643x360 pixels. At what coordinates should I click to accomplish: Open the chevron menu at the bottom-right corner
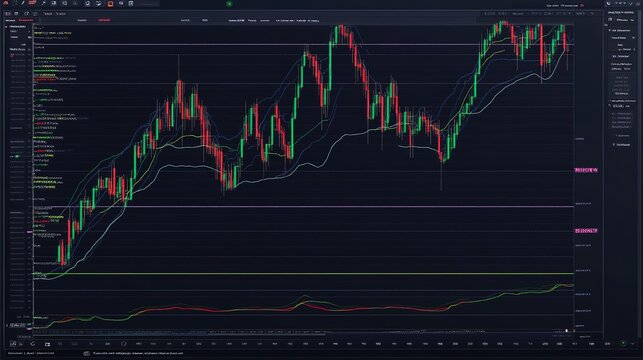pyautogui.click(x=633, y=344)
